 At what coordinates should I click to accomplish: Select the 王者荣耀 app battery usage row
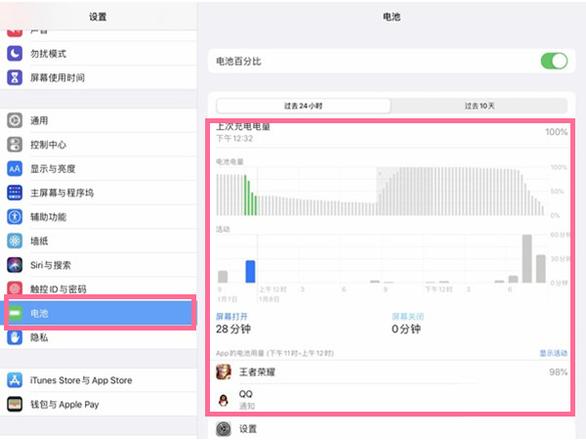pyautogui.click(x=391, y=372)
